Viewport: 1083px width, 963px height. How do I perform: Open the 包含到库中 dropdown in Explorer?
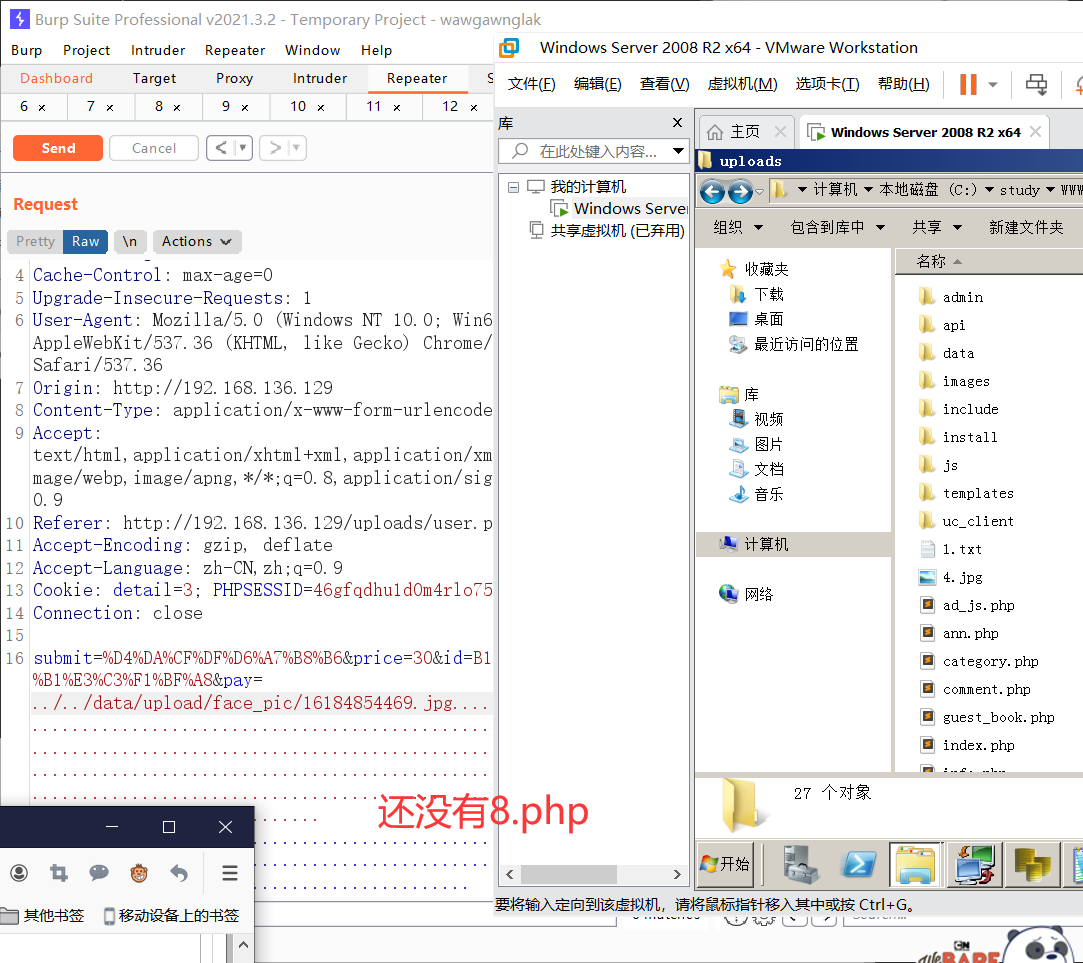[837, 227]
